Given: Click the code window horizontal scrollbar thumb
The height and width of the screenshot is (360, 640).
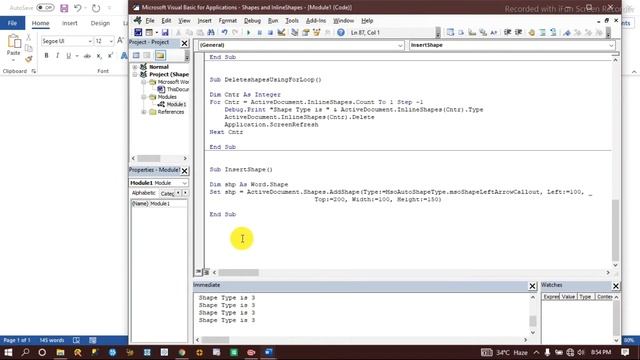Looking at the screenshot, I should click(x=238, y=272).
